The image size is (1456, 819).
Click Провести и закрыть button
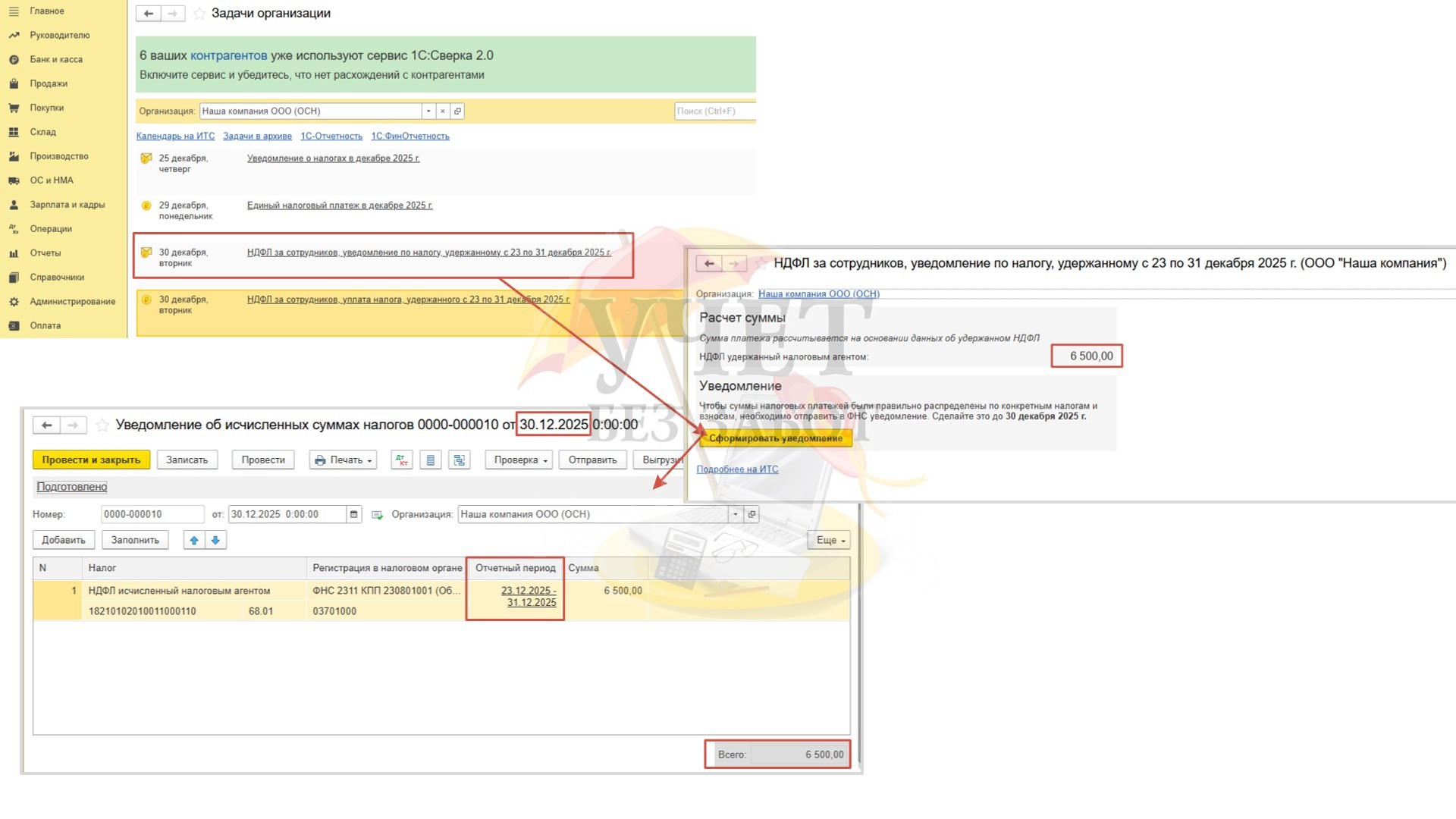91,460
